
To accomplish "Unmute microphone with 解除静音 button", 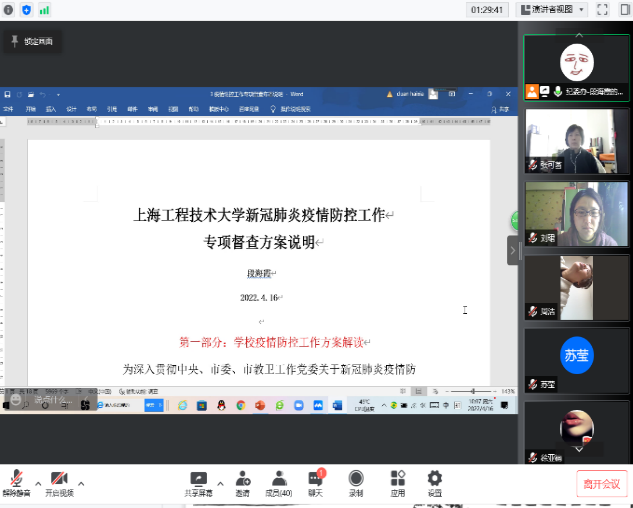I will pyautogui.click(x=16, y=483).
